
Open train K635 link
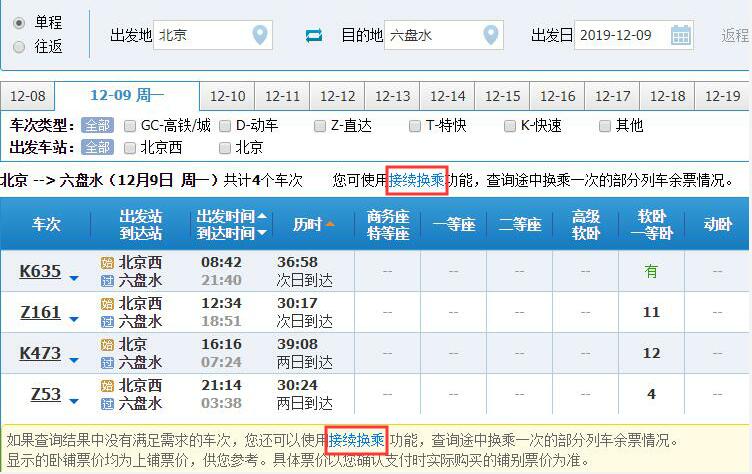(40, 271)
